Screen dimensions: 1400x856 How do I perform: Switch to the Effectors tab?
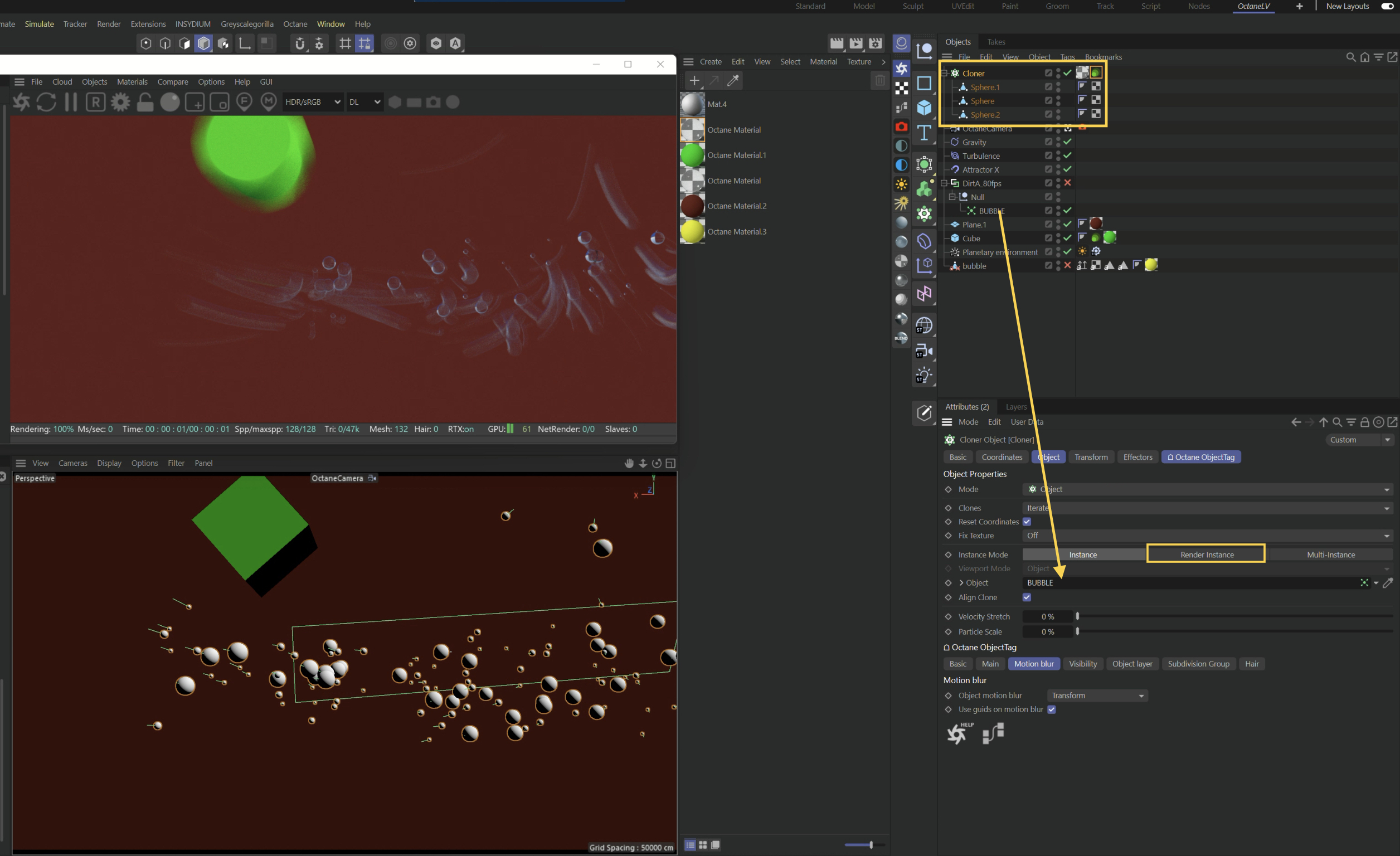[1137, 456]
